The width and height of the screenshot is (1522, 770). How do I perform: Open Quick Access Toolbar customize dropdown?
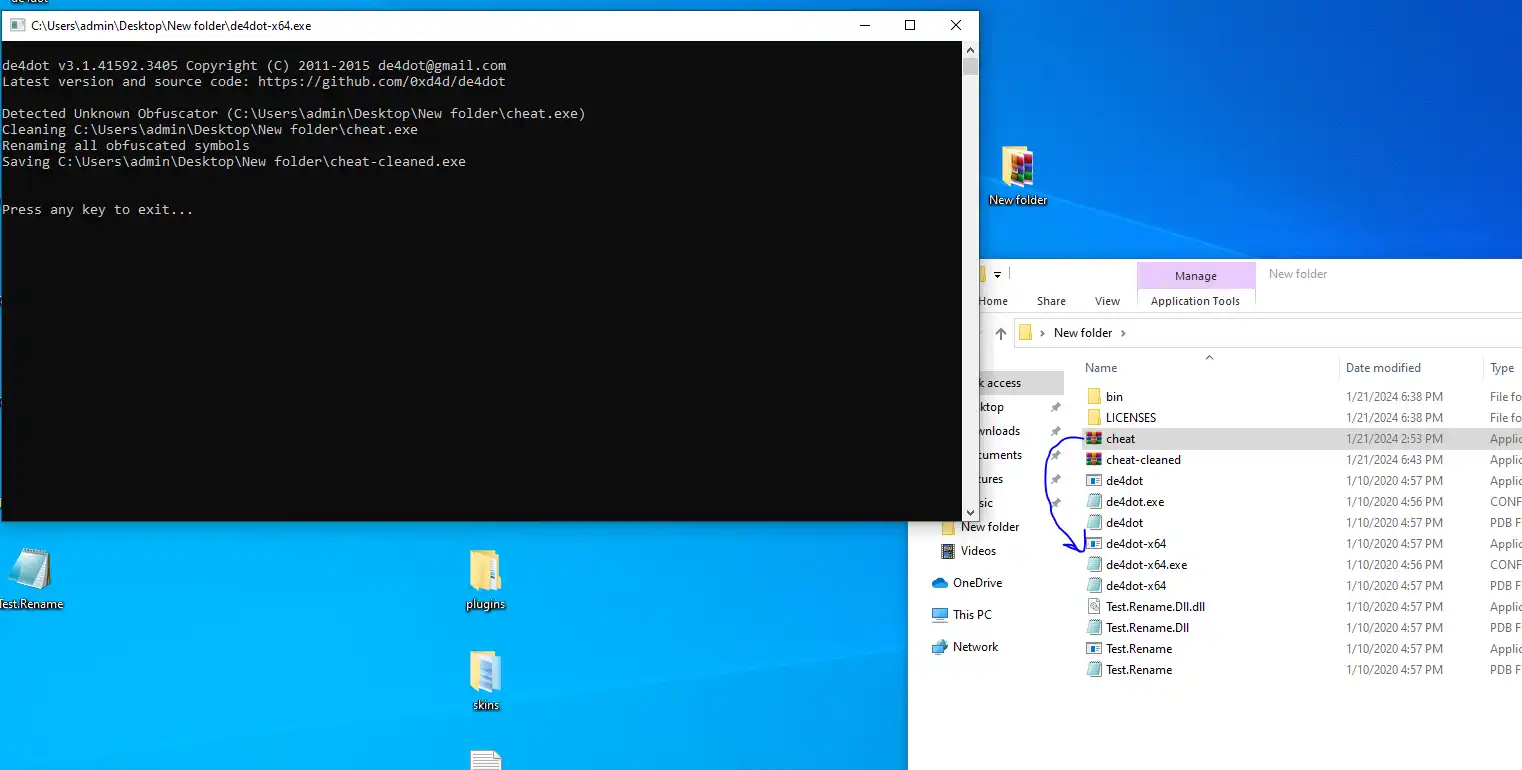click(999, 274)
